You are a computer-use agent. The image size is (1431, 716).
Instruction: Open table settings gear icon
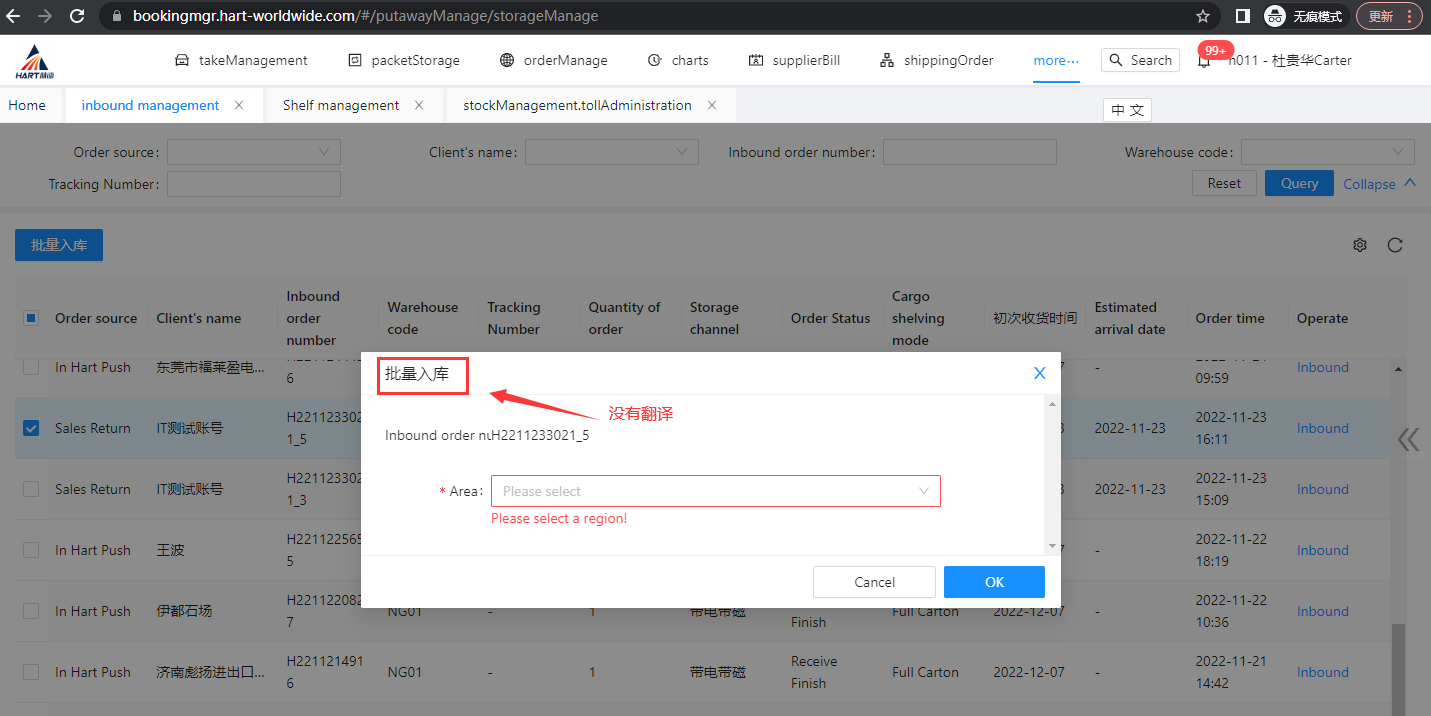point(1359,245)
